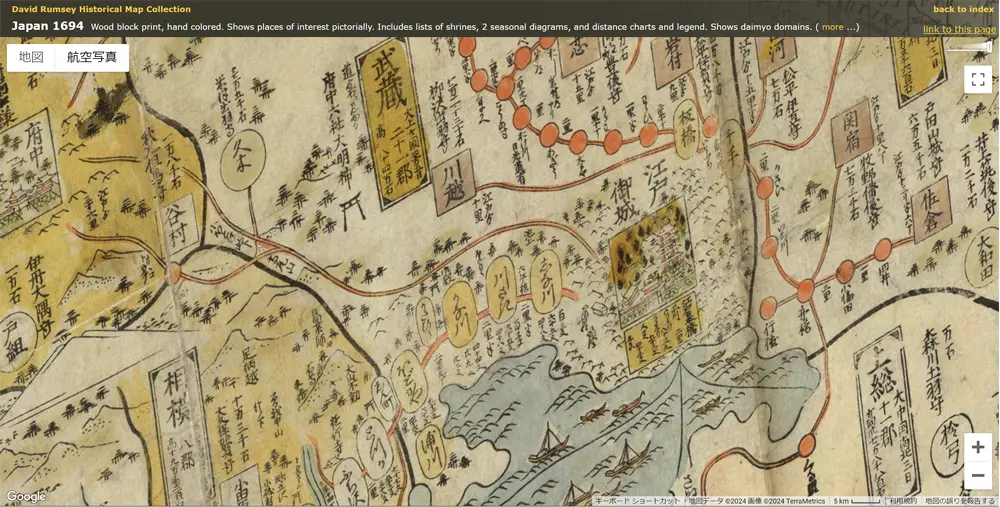Zoom out with the minus button
The image size is (1000, 507).
pyautogui.click(x=978, y=475)
